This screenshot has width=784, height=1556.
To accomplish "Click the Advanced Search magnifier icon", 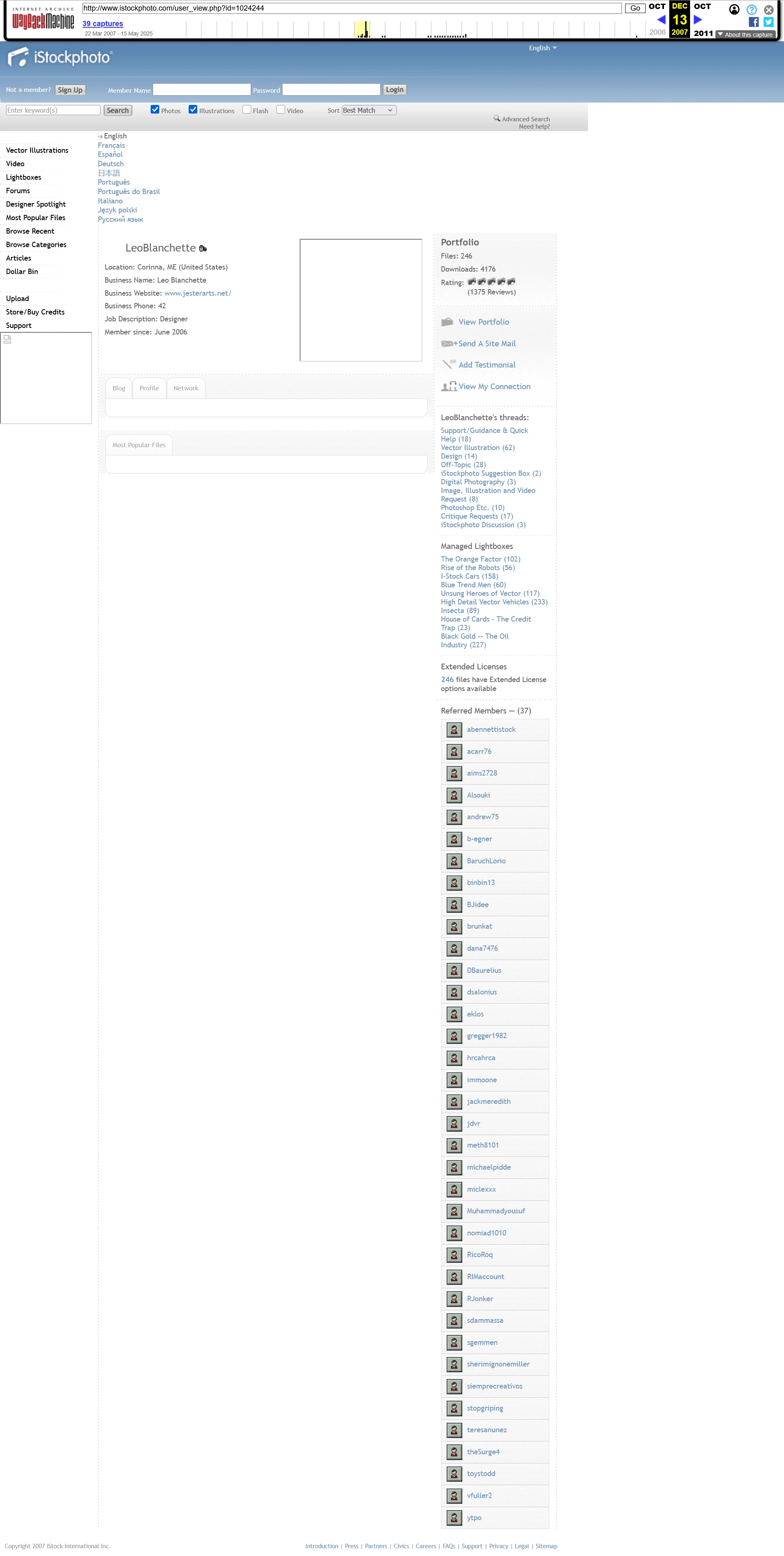I will pos(497,118).
